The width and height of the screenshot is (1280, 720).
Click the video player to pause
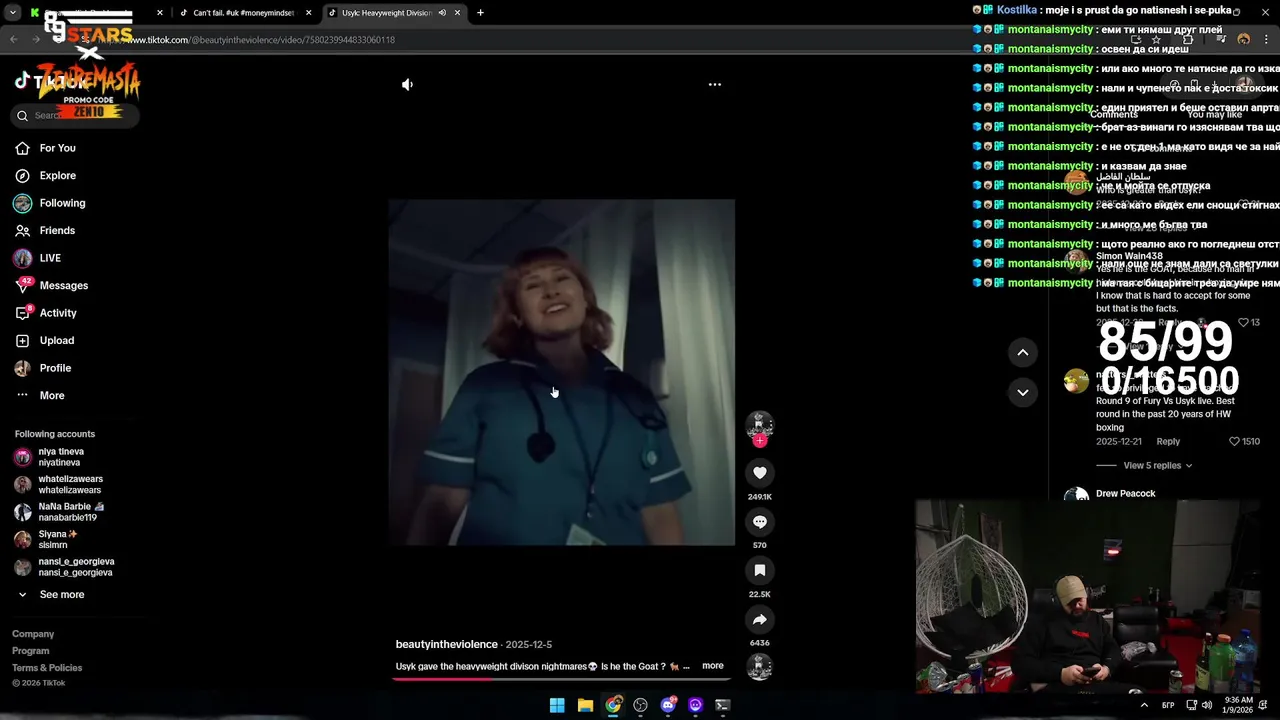tap(562, 372)
